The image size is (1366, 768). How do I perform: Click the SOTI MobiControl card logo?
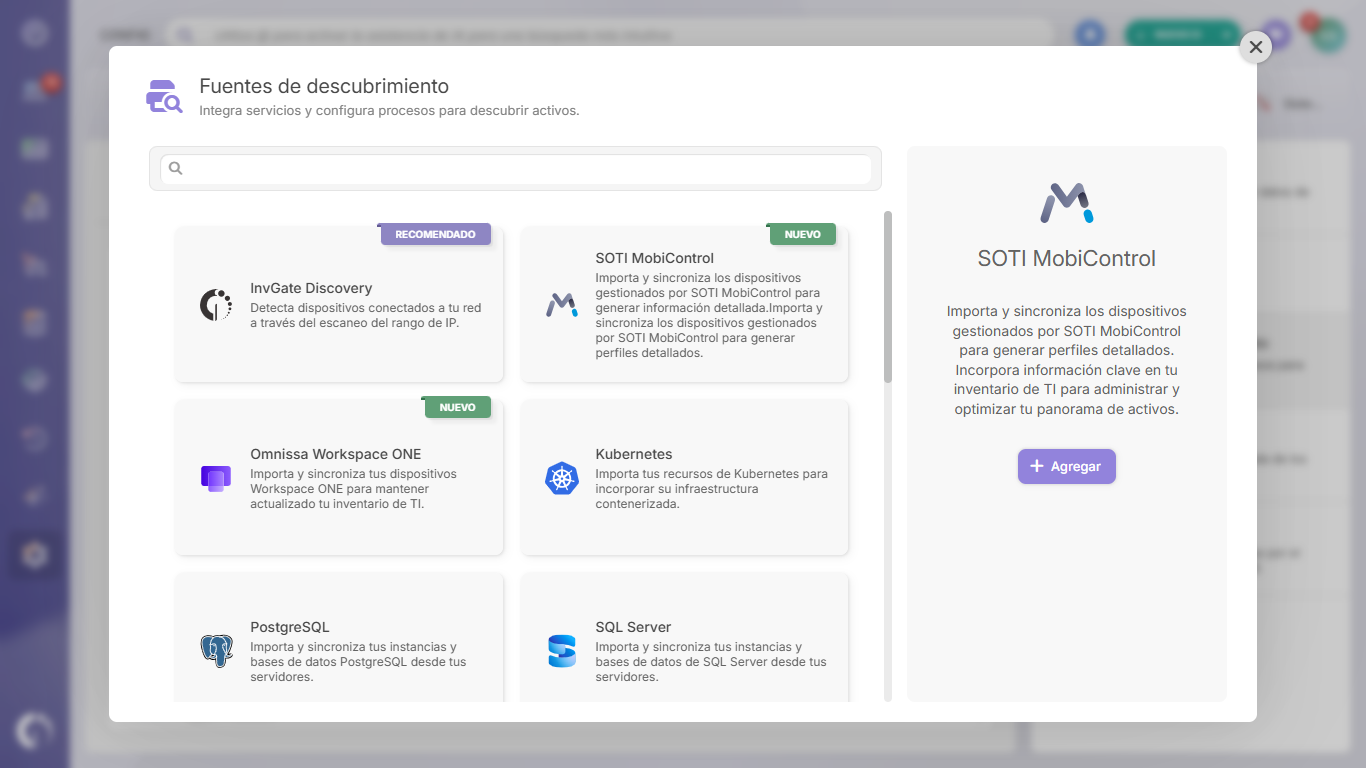[x=561, y=305]
